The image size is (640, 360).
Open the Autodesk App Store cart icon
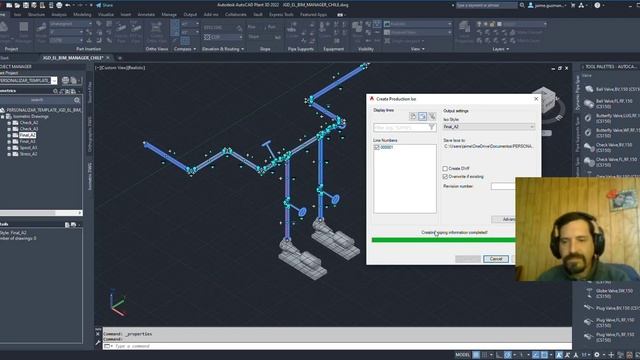click(x=573, y=5)
